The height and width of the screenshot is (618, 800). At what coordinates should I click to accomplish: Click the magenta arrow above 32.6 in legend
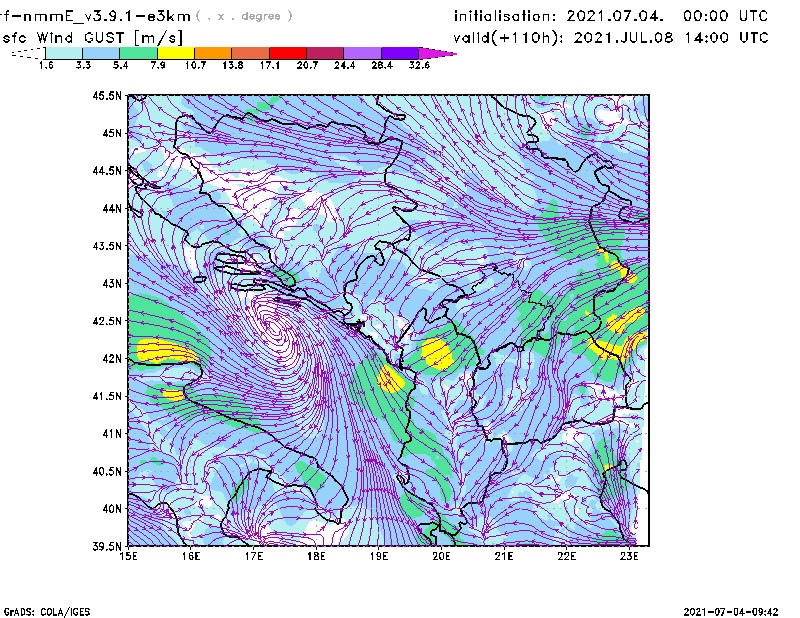coord(437,53)
